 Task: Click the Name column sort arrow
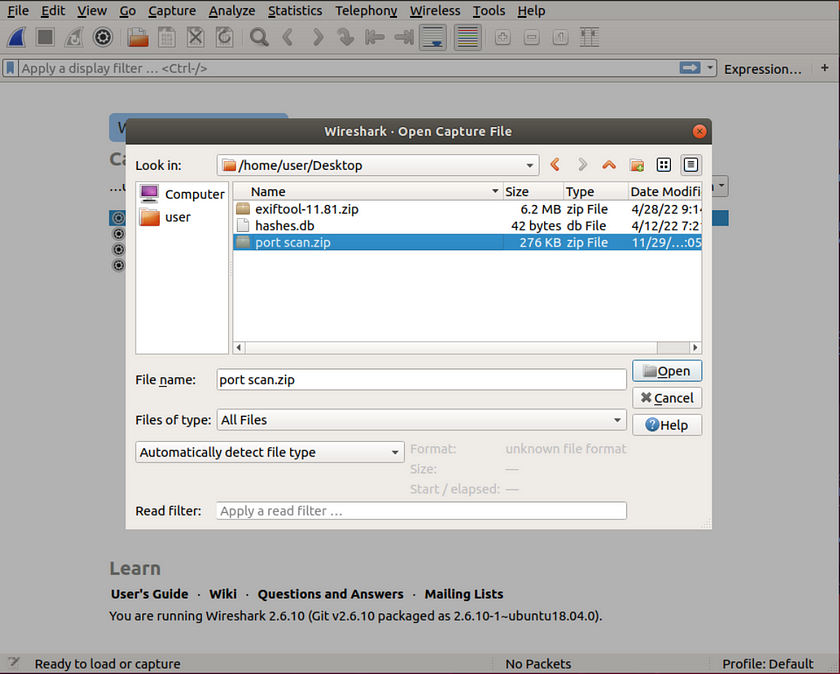495,191
